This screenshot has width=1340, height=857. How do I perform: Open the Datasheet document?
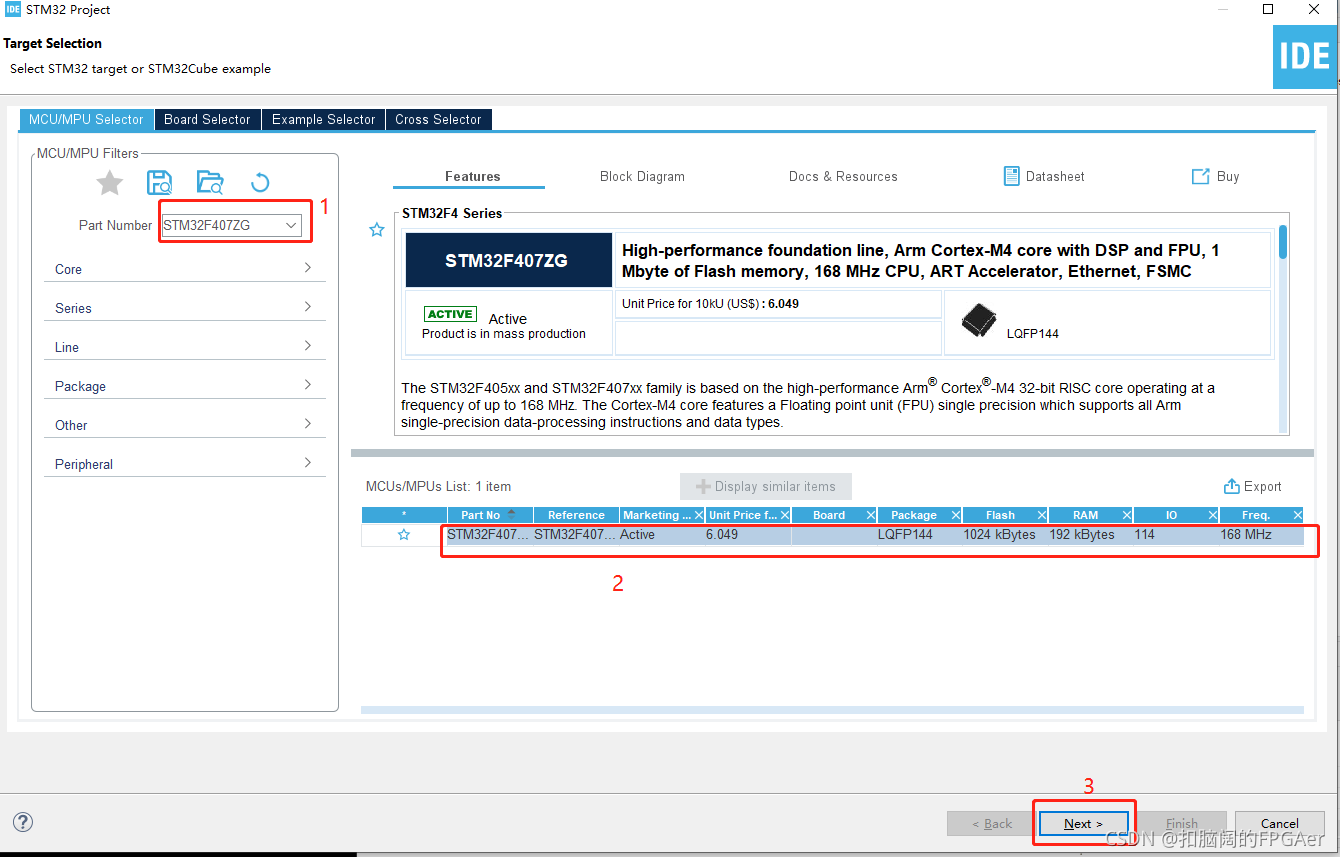[x=1044, y=176]
